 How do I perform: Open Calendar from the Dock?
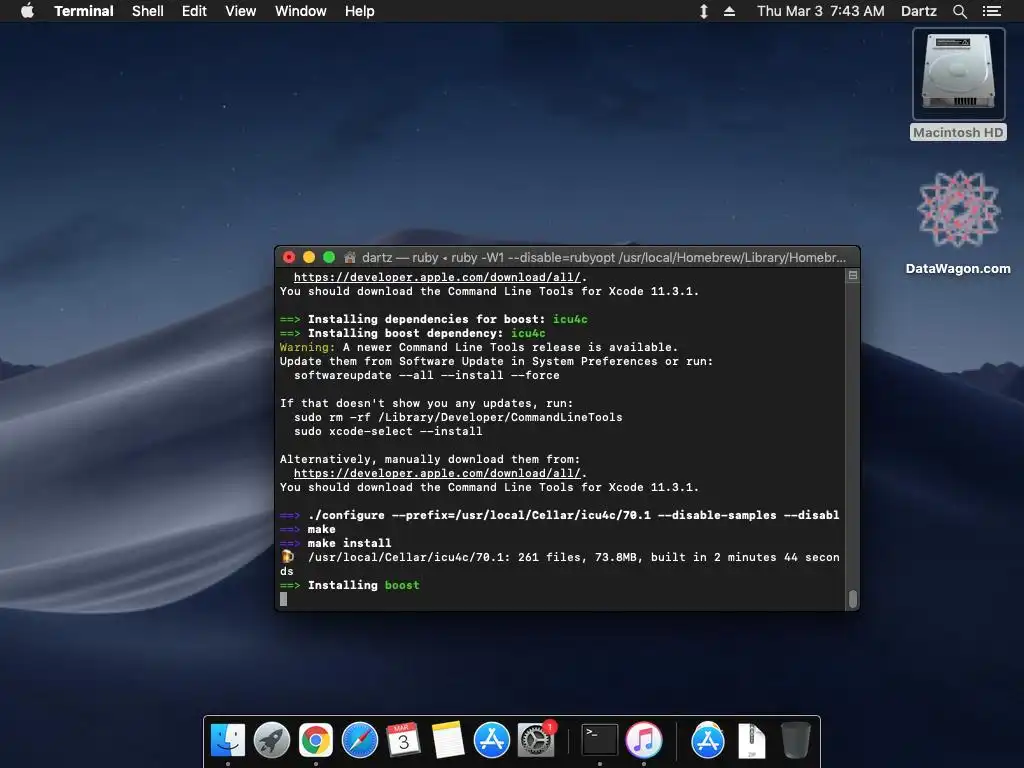[404, 741]
